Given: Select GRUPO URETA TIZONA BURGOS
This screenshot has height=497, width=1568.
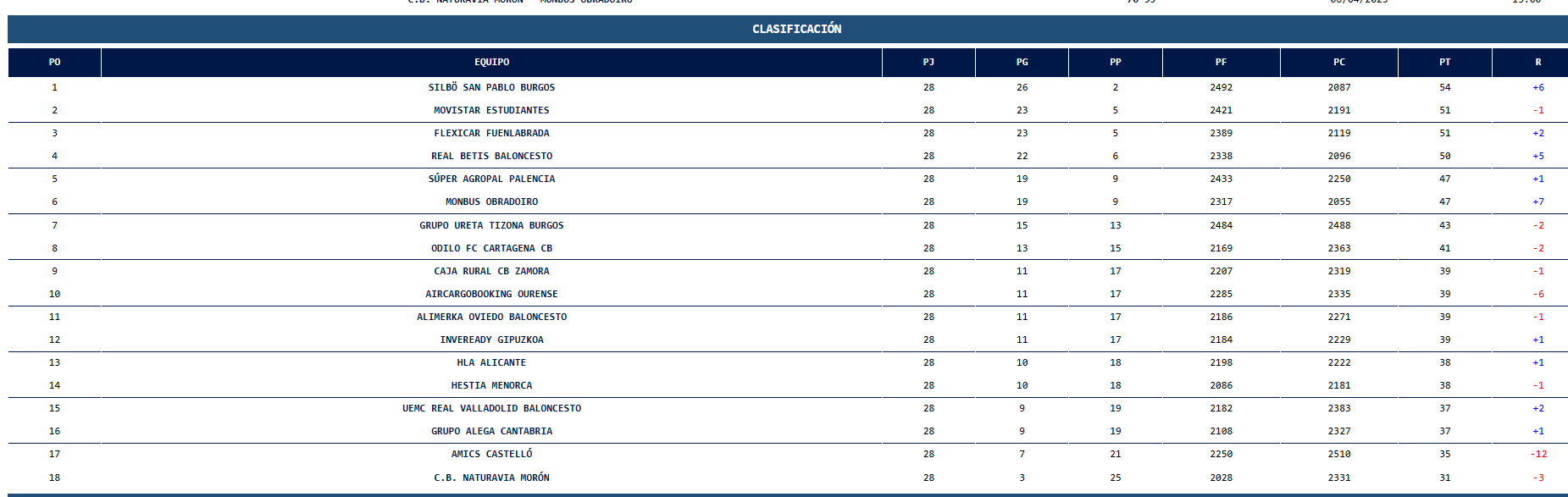Looking at the screenshot, I should pos(491,225).
